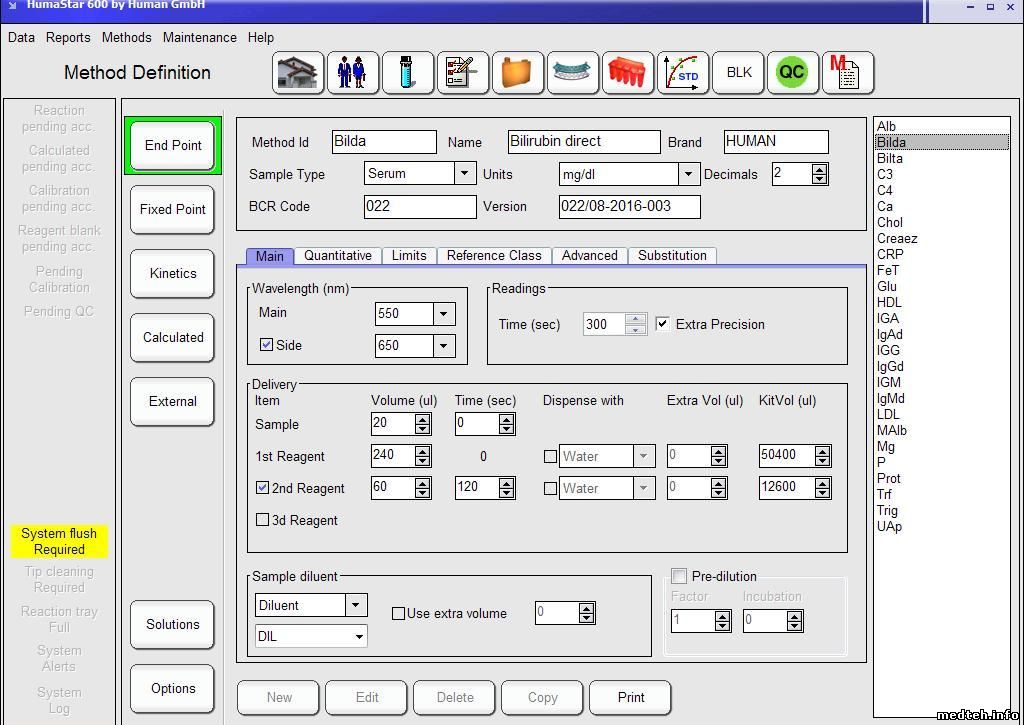Open the Units mg/dl dropdown
1024x725 pixels.
tap(687, 174)
